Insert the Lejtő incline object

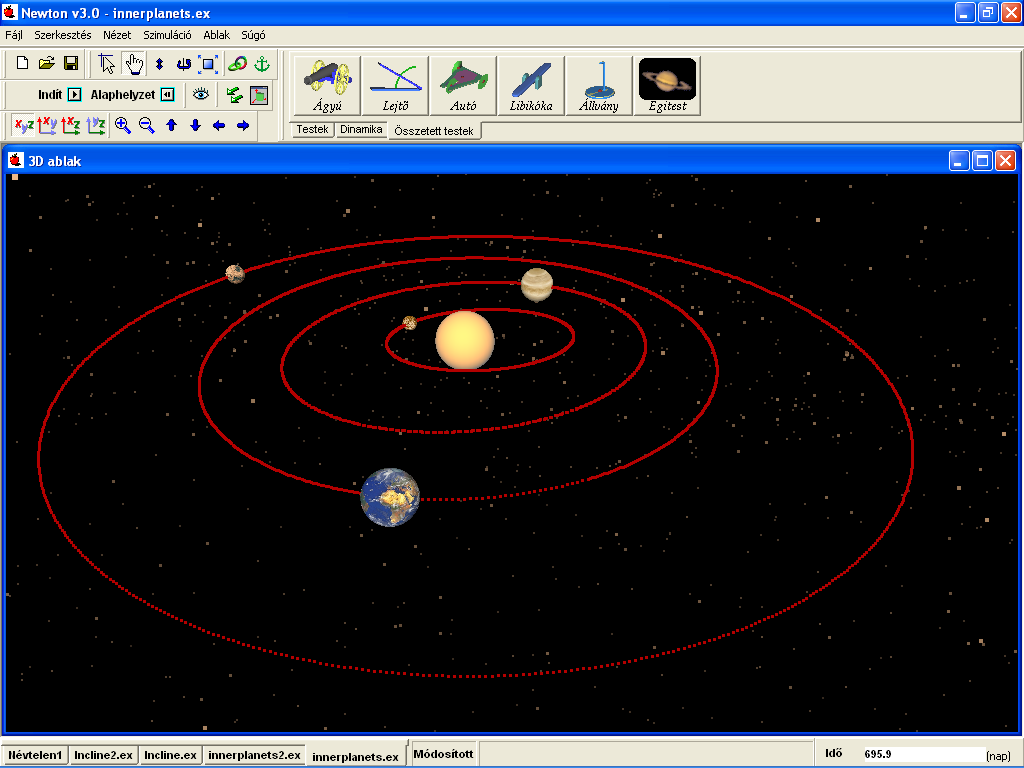point(395,86)
